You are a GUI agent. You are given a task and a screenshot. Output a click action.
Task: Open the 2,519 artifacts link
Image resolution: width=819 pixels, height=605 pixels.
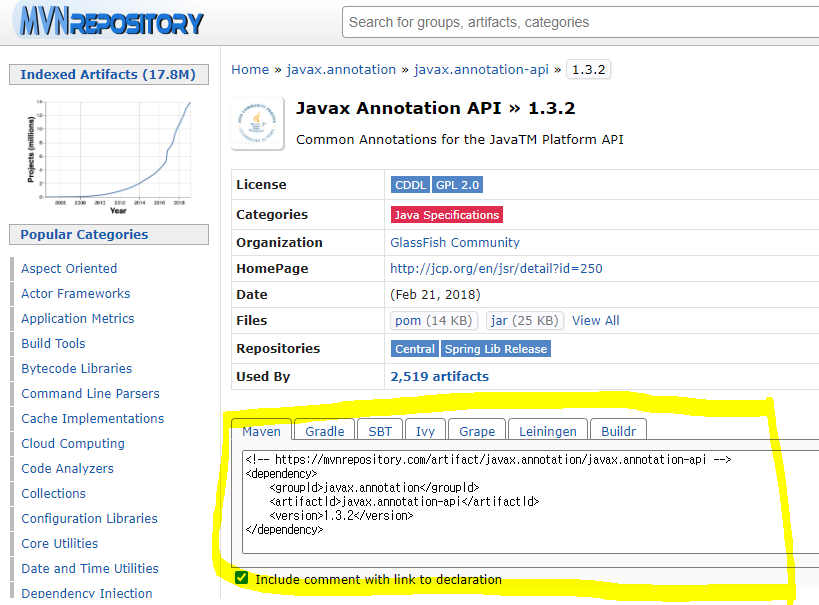(439, 376)
